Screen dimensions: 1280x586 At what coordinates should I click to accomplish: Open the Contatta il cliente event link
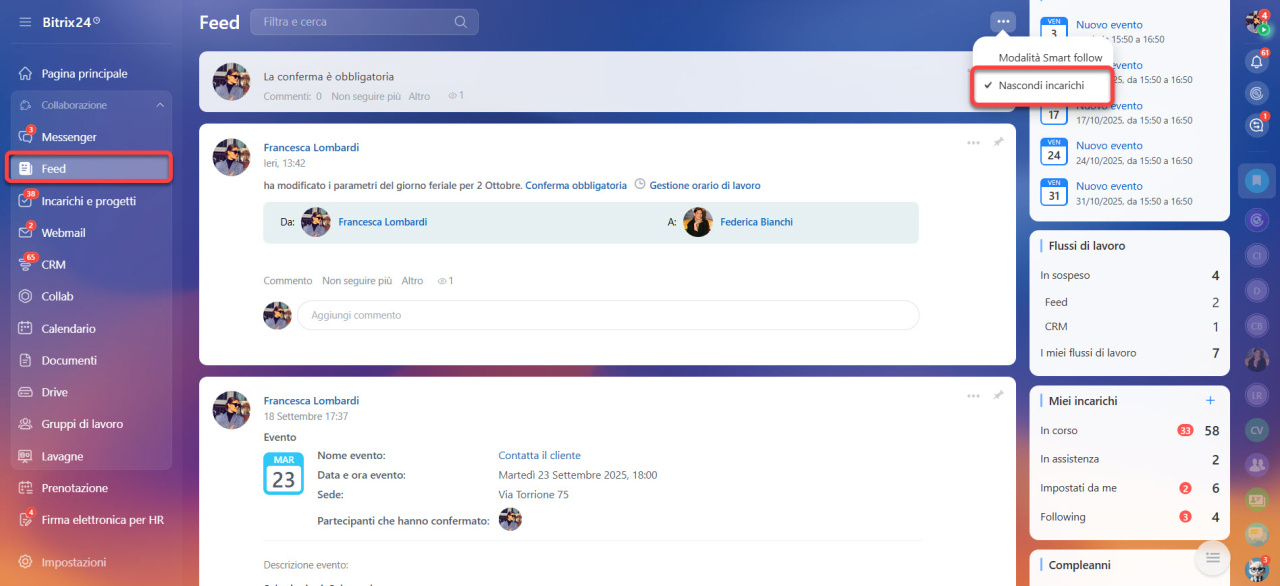point(539,455)
